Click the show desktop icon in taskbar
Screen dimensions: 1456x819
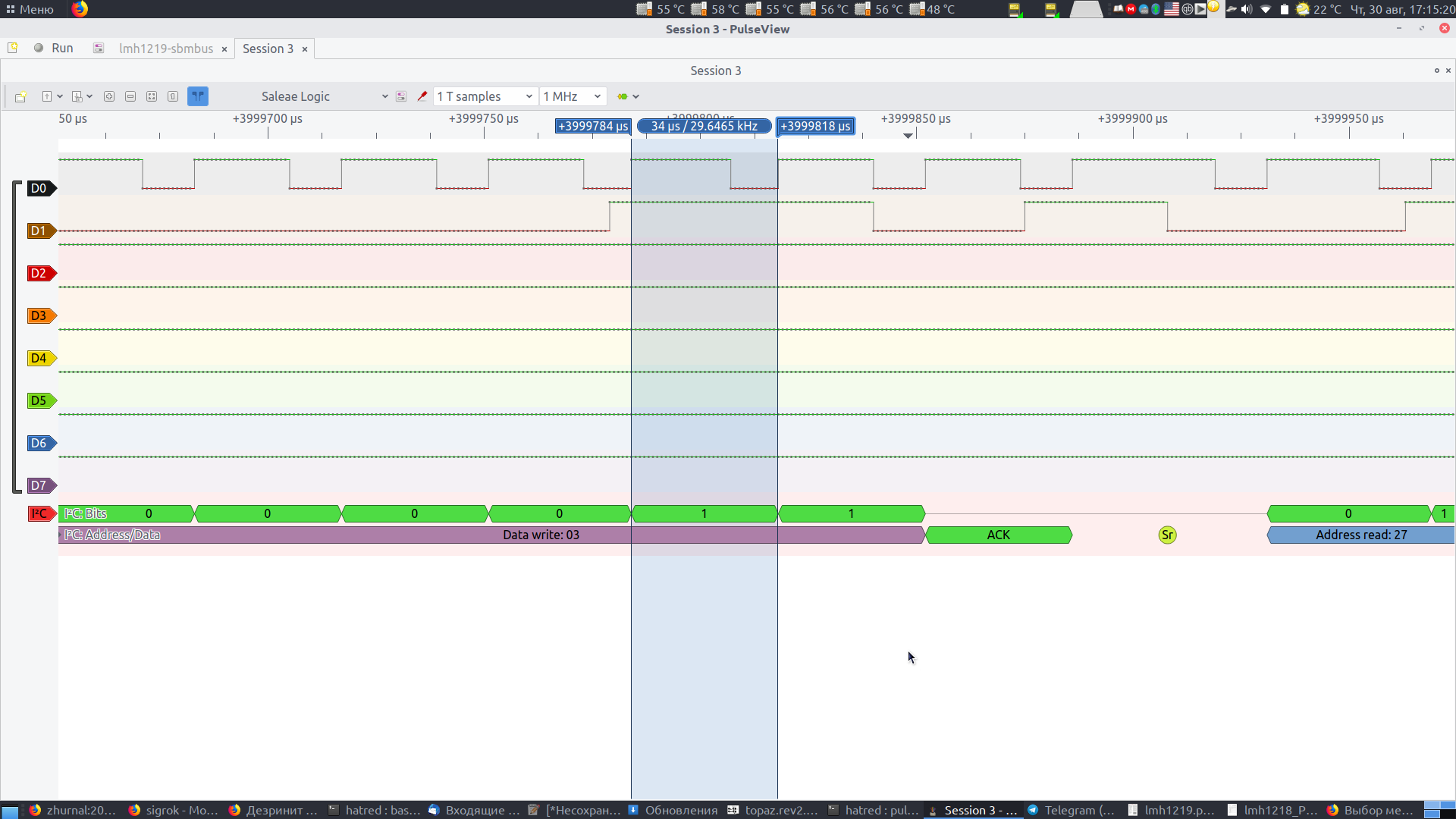point(10,811)
